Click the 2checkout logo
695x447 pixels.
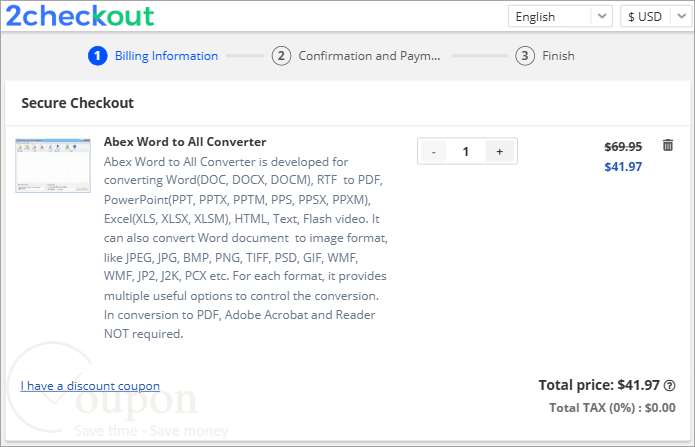tap(80, 16)
